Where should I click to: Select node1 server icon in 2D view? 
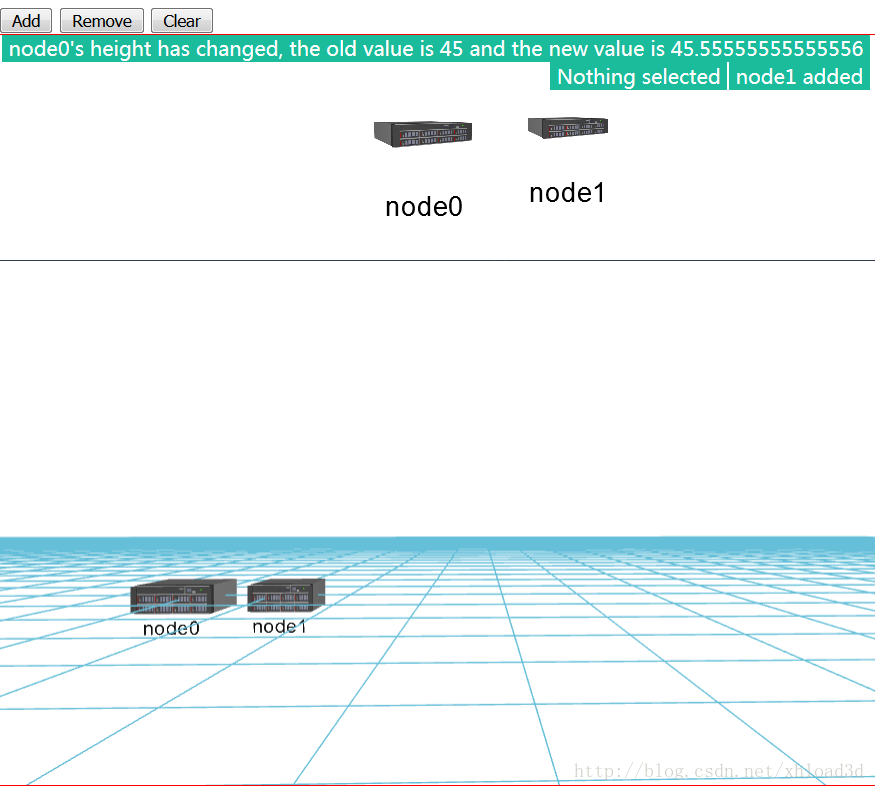tap(568, 128)
